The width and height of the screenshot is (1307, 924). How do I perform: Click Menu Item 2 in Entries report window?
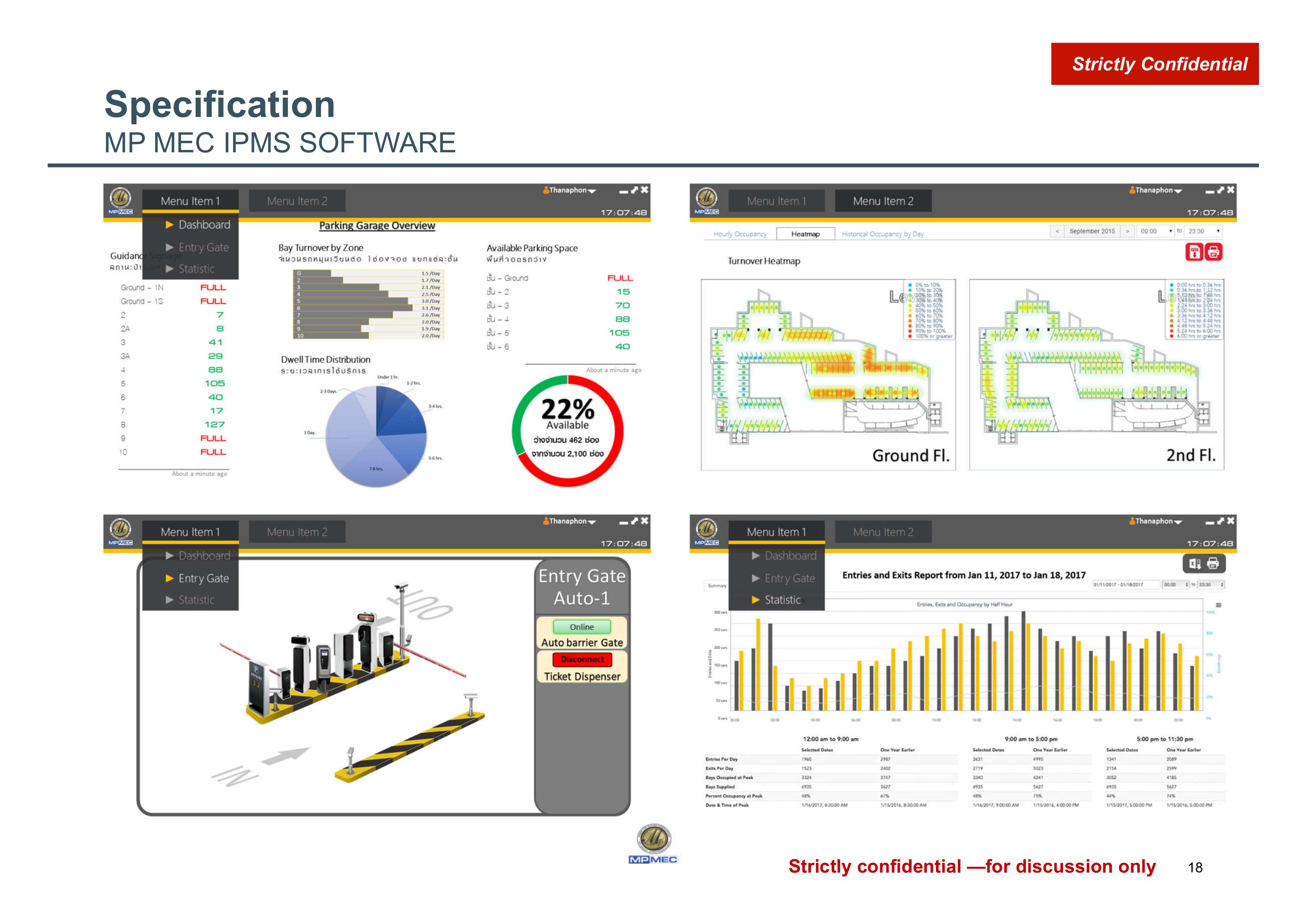pyautogui.click(x=884, y=532)
